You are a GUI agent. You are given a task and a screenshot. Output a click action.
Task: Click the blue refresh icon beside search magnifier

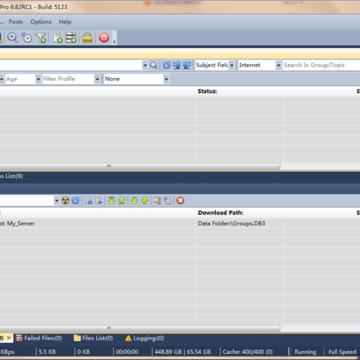(x=167, y=65)
